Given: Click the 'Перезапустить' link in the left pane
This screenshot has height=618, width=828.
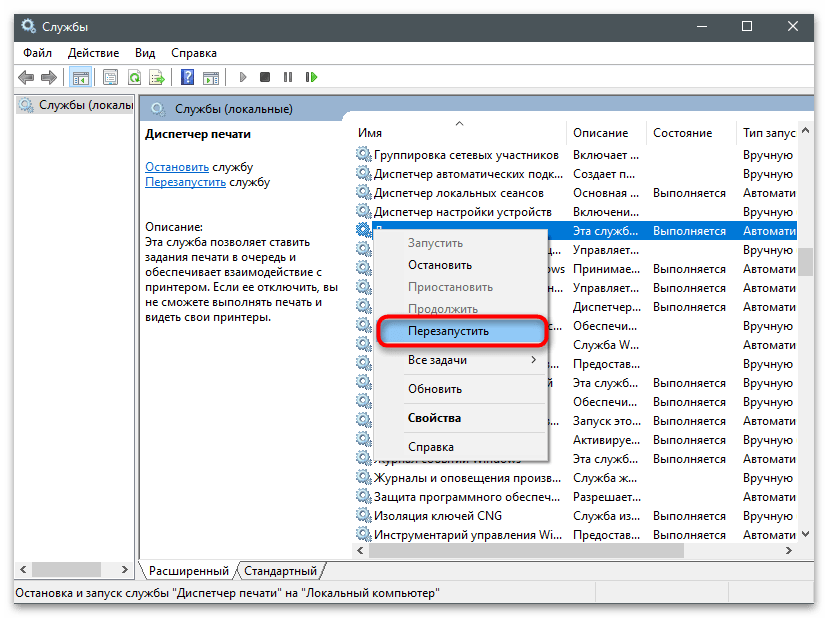Looking at the screenshot, I should [186, 183].
